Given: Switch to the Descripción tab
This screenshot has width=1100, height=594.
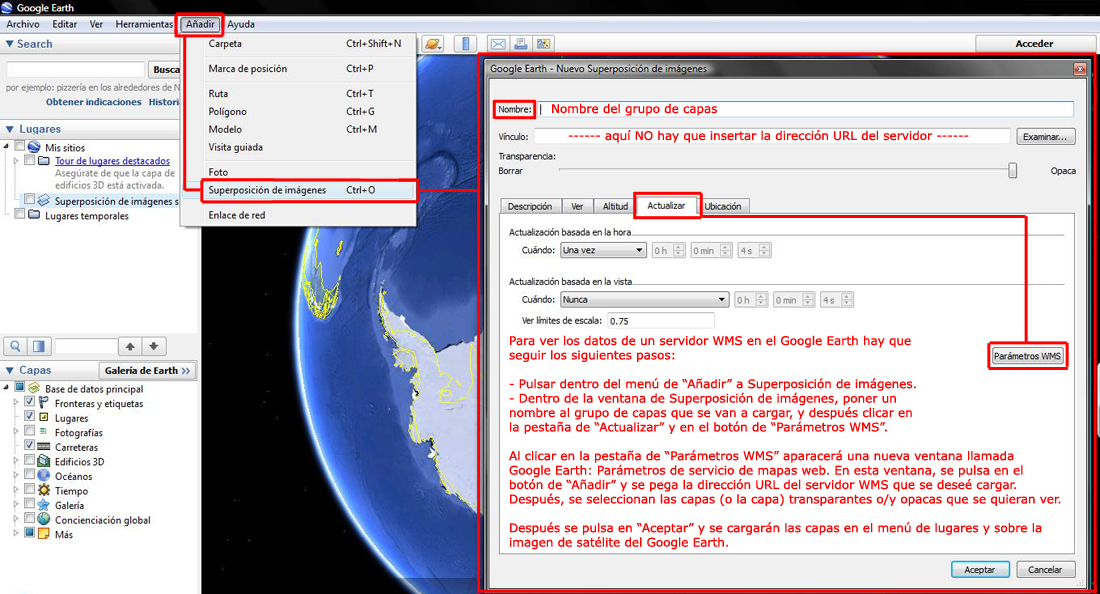Looking at the screenshot, I should [x=530, y=206].
